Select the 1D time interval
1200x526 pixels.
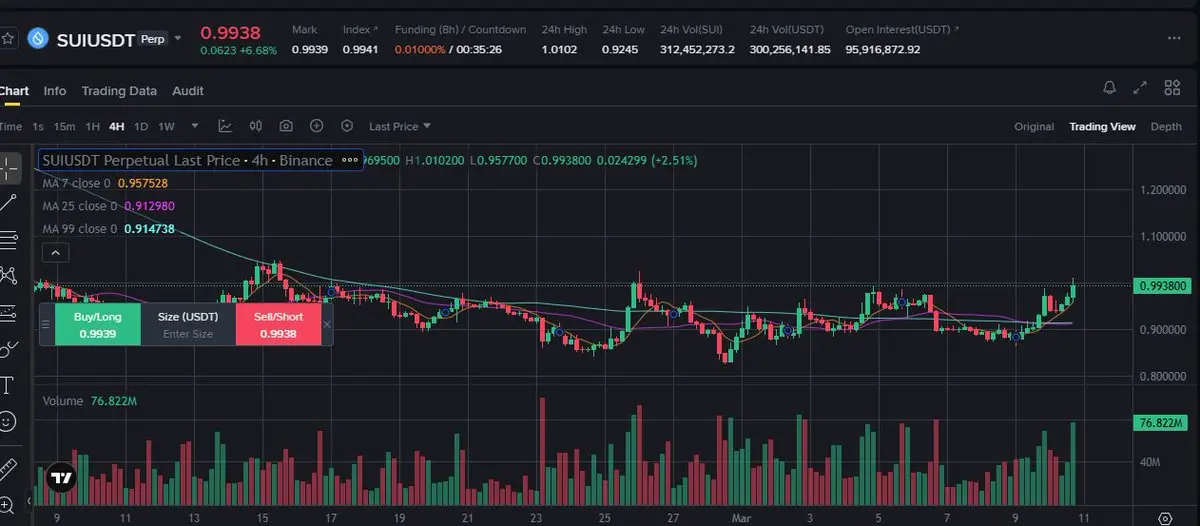pyautogui.click(x=141, y=126)
